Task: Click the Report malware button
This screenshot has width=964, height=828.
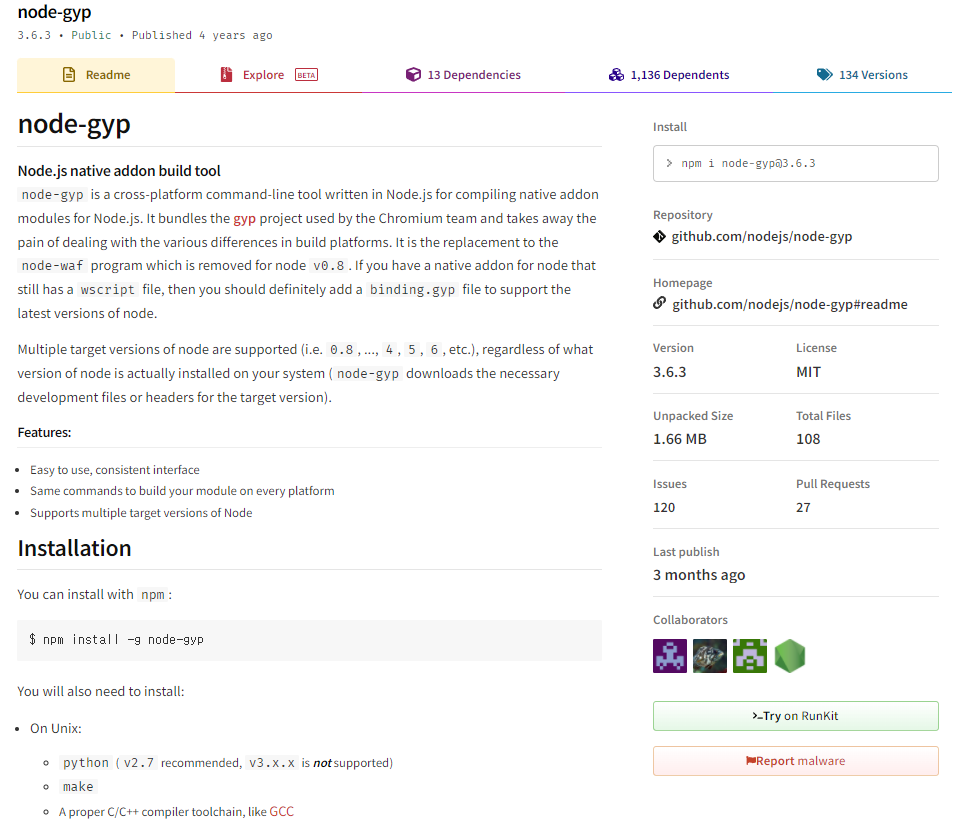Action: click(796, 761)
